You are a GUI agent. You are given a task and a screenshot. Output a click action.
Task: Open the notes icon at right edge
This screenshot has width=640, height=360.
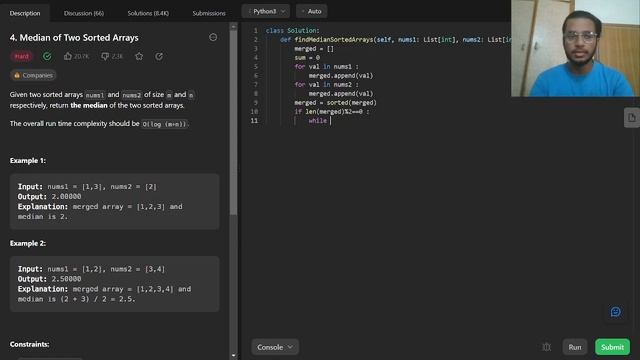[x=632, y=118]
